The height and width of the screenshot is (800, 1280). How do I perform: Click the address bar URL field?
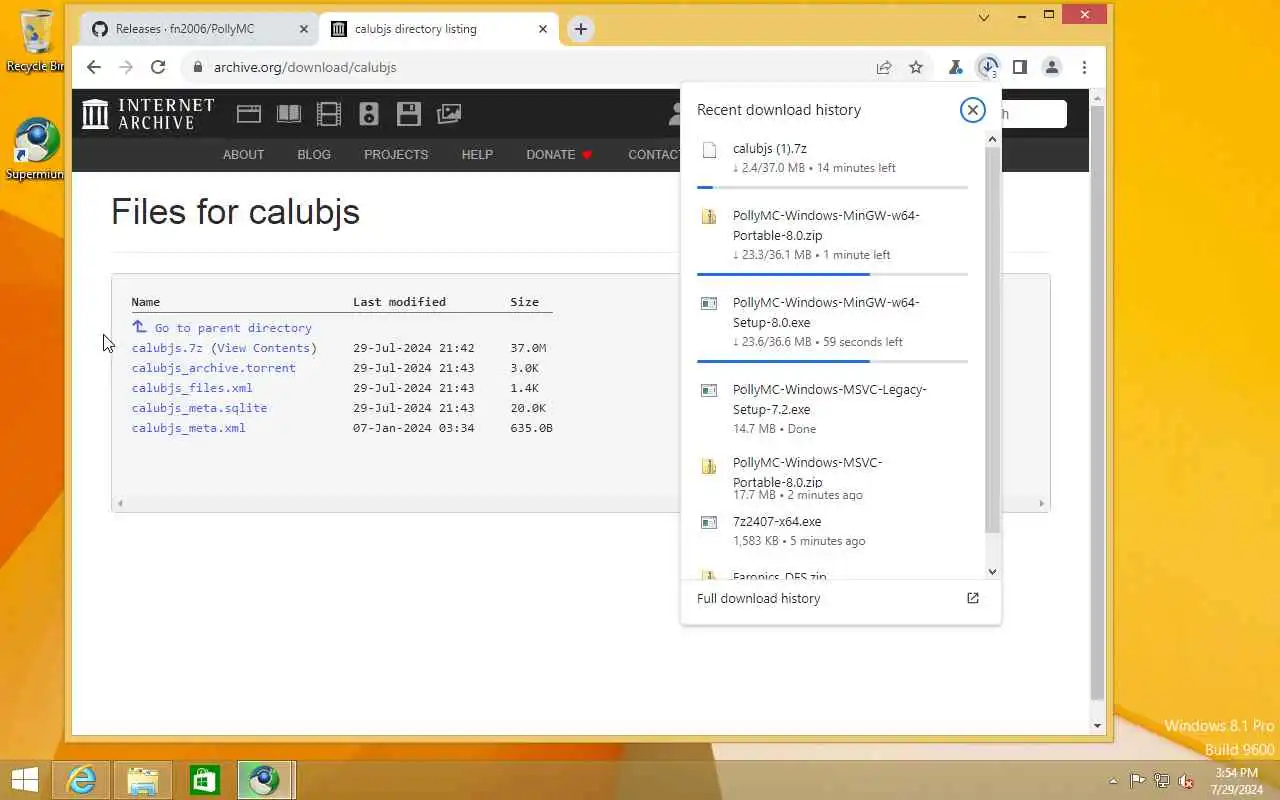[530, 67]
